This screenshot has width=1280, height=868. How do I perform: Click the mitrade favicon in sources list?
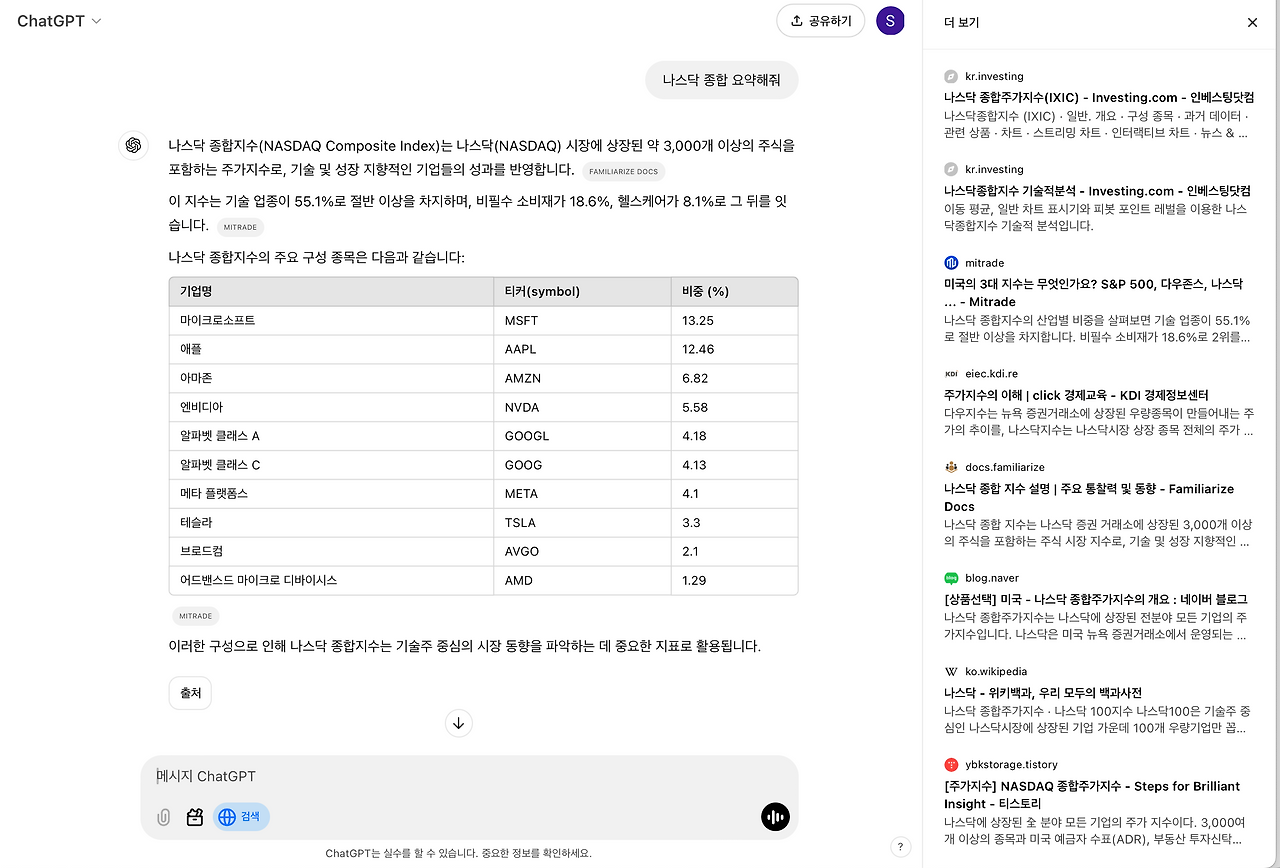tap(951, 263)
